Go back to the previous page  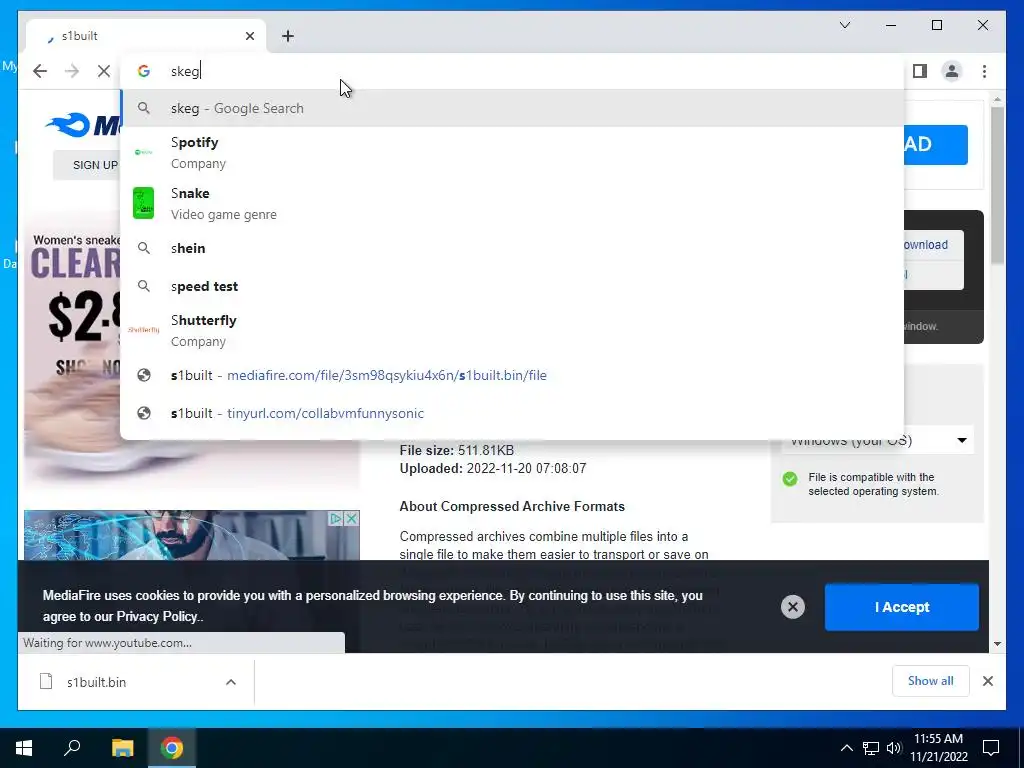(40, 71)
